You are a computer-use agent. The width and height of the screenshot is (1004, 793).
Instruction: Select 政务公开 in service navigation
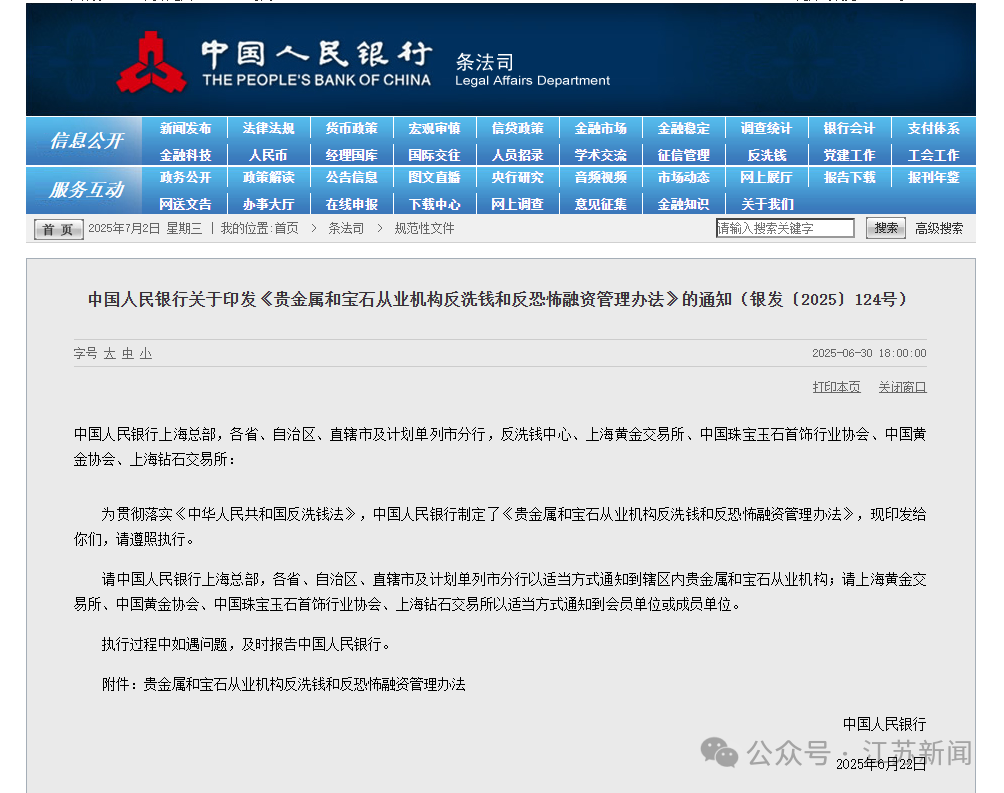pyautogui.click(x=185, y=177)
